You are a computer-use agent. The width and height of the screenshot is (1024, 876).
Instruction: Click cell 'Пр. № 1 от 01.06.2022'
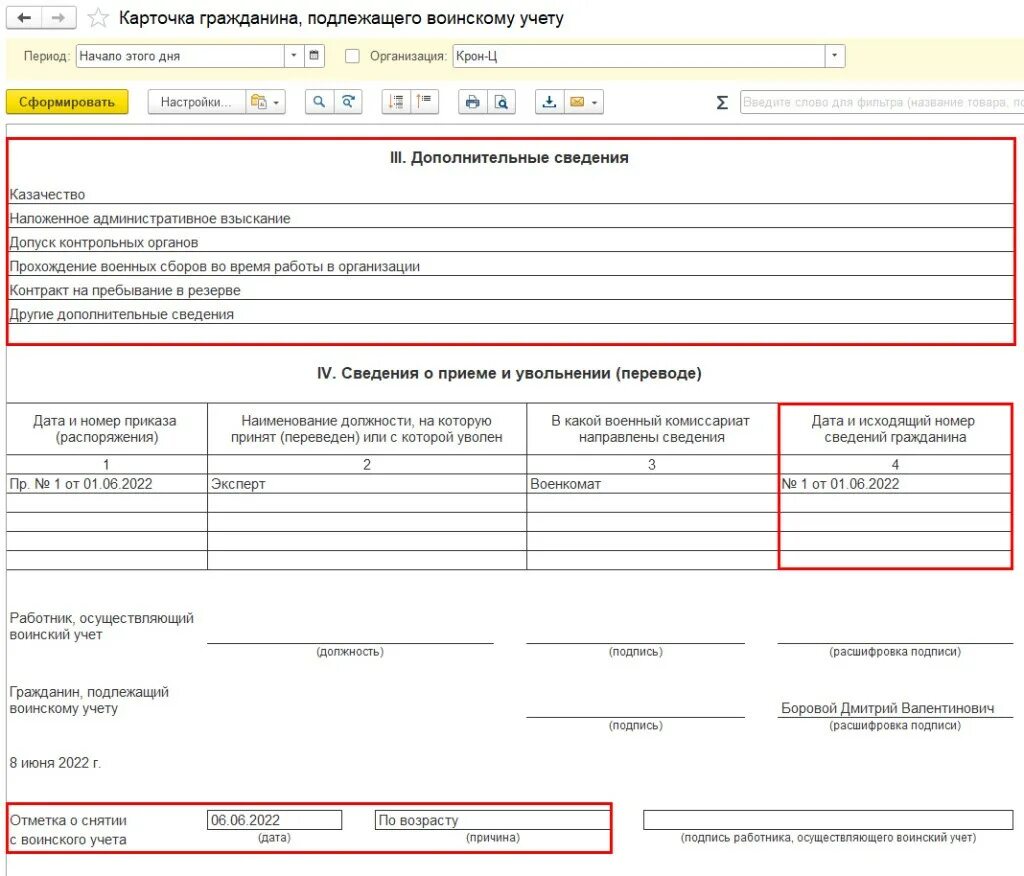pyautogui.click(x=107, y=483)
